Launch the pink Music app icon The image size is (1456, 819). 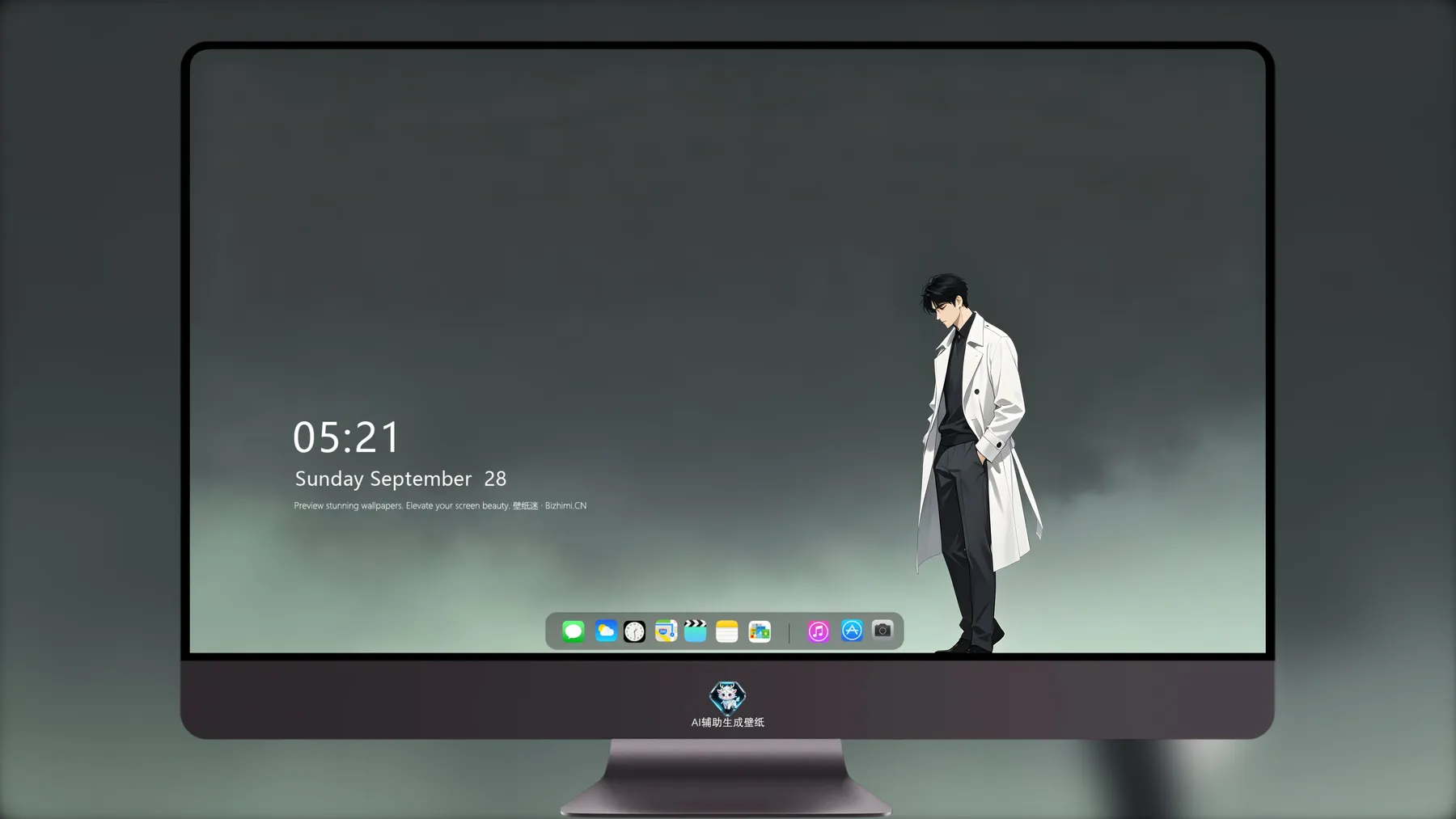pyautogui.click(x=819, y=631)
